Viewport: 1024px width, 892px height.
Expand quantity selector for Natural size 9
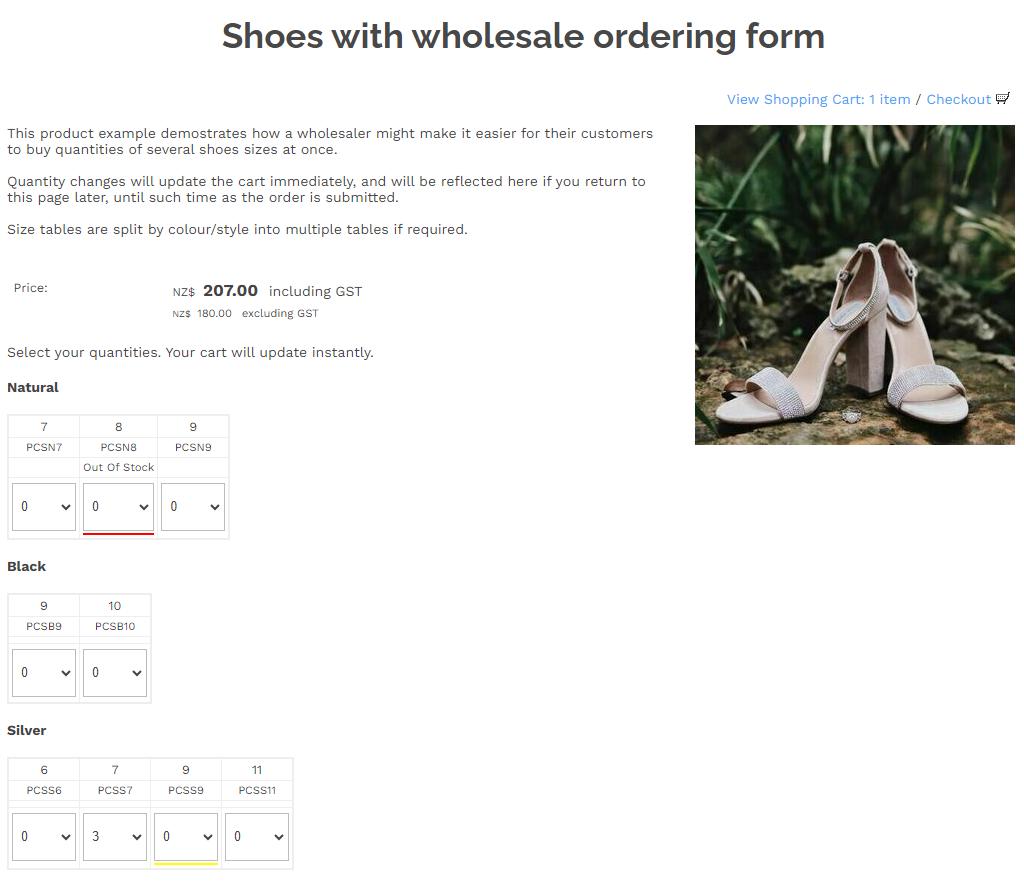pos(193,507)
